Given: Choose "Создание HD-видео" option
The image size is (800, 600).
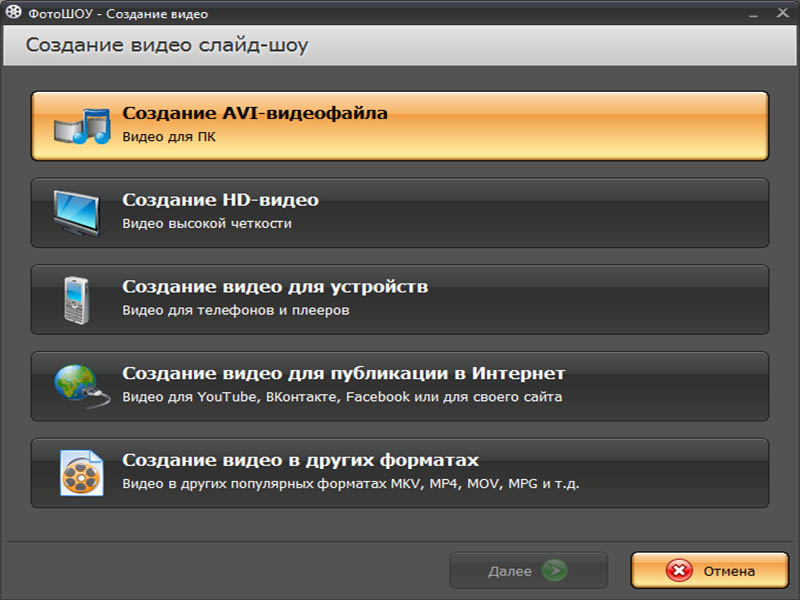Looking at the screenshot, I should (x=220, y=201).
